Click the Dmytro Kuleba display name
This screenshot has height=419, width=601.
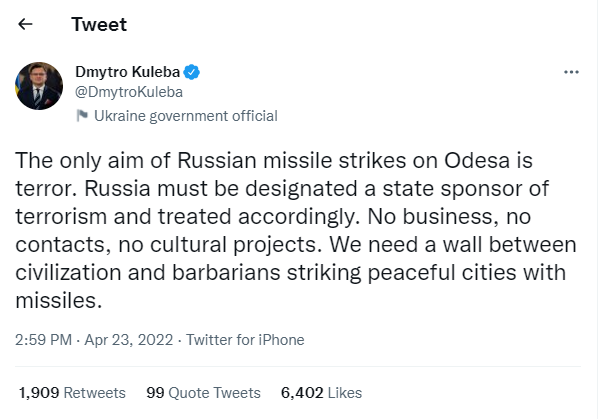pos(128,72)
